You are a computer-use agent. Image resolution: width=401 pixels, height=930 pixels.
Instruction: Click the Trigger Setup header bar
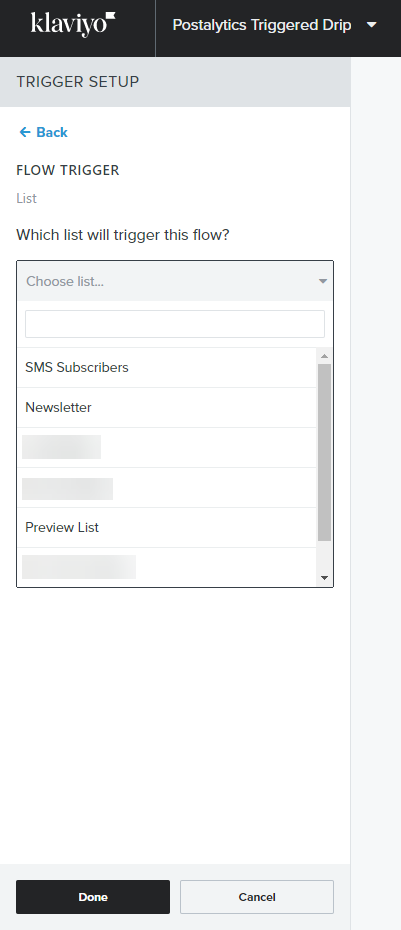pos(175,82)
